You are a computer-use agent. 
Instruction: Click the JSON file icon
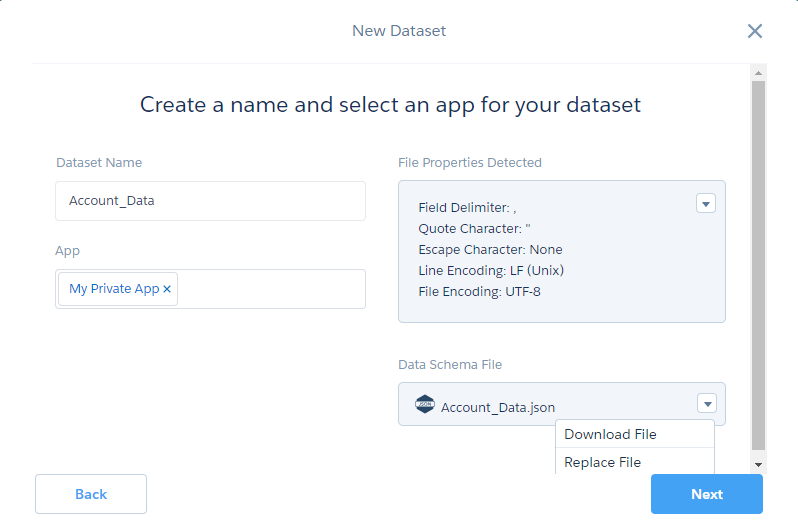(425, 405)
